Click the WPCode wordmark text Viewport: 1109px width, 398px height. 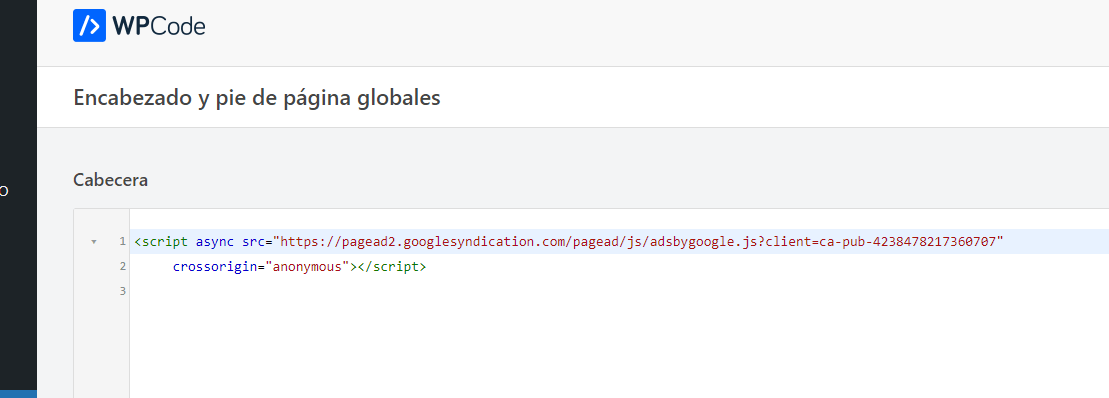coord(159,26)
